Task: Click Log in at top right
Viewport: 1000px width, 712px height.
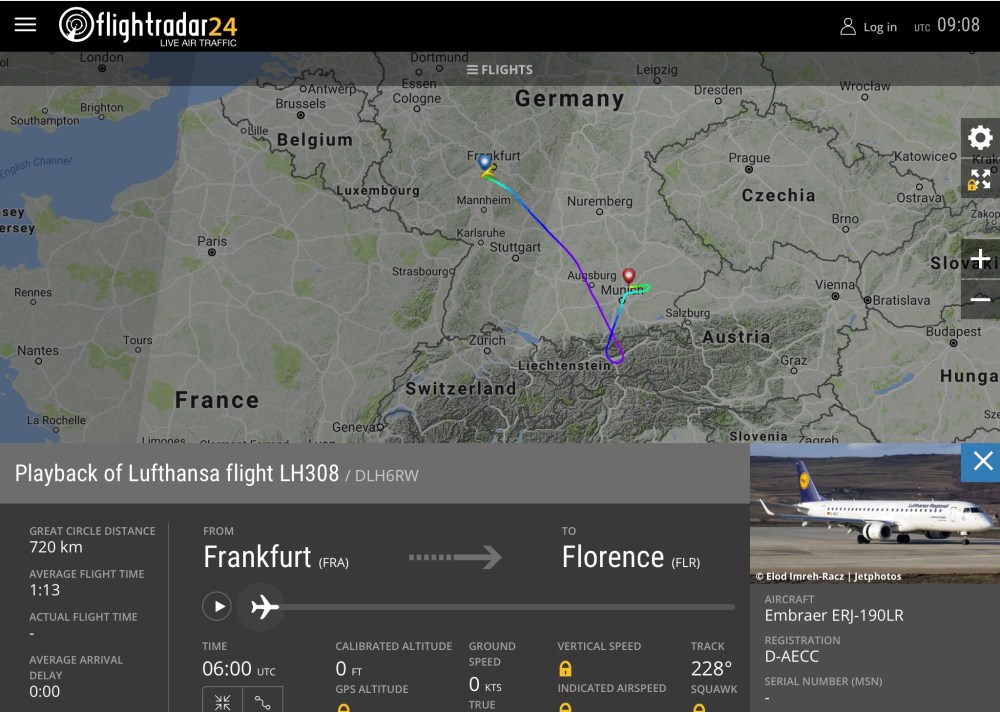Action: coord(868,27)
